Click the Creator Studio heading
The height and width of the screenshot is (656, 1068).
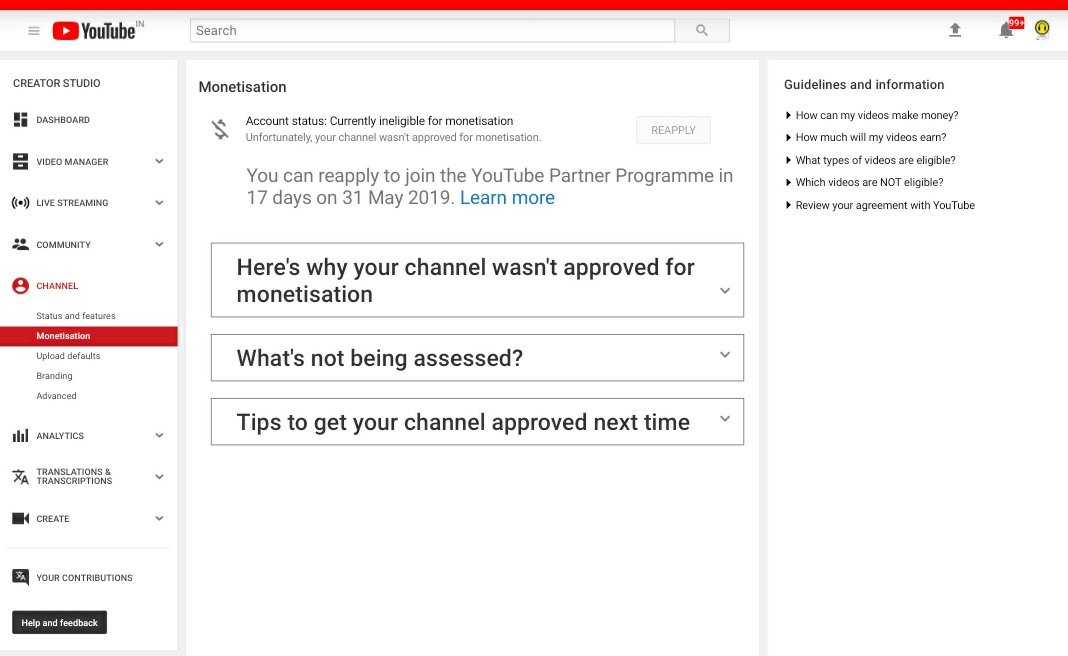(x=57, y=83)
